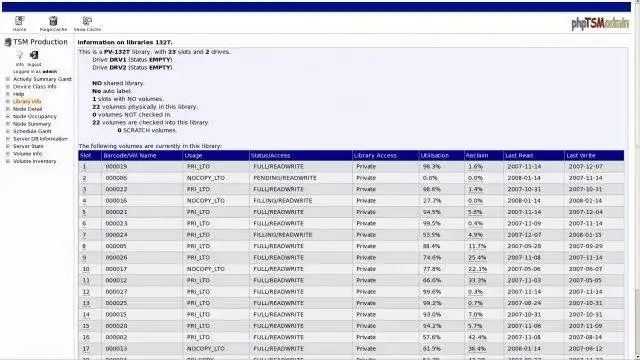Click icon beside Device Class Info

point(8,87)
